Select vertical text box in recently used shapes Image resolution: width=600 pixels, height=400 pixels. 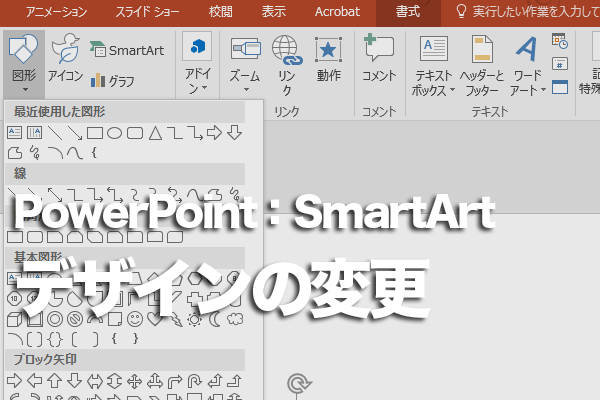[x=34, y=133]
